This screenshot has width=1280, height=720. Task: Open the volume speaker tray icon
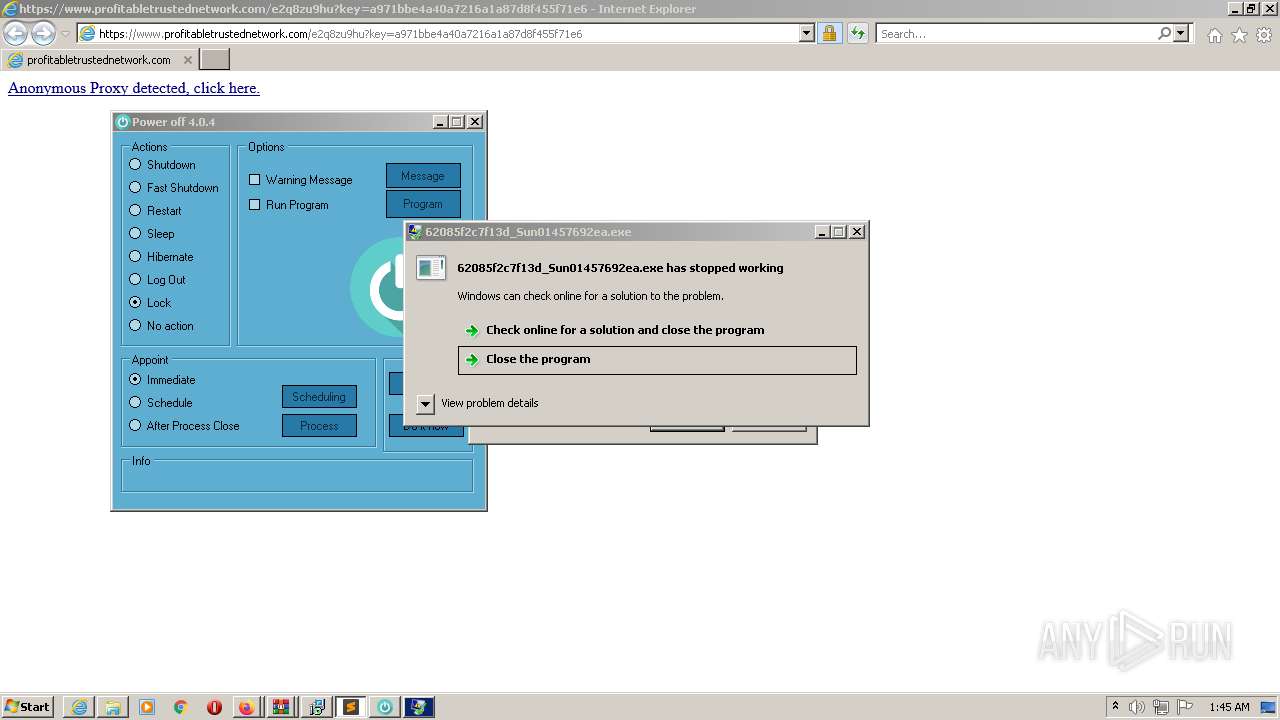(1137, 707)
